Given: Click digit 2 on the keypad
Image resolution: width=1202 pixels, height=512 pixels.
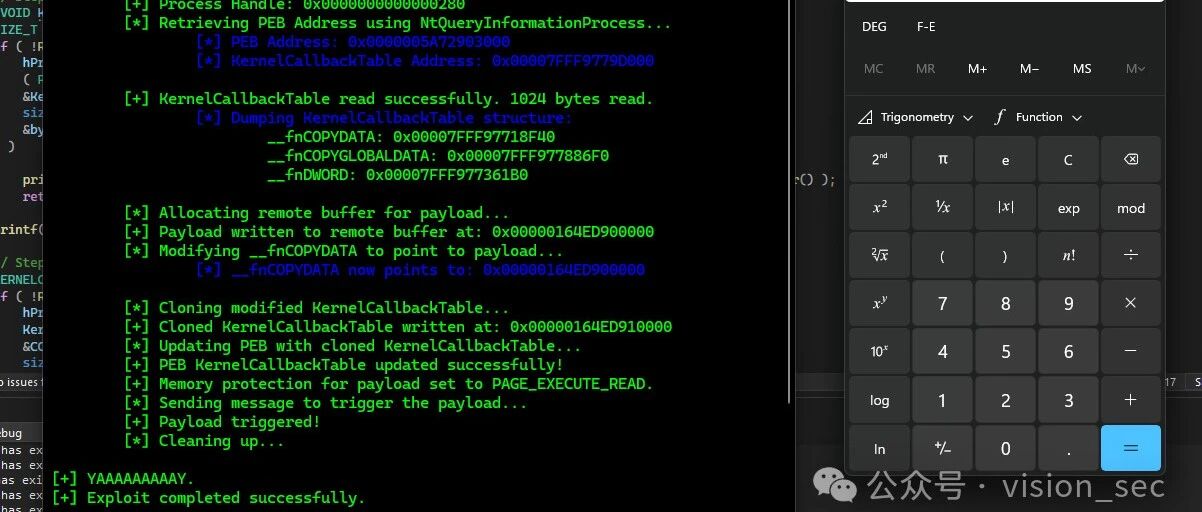Looking at the screenshot, I should pos(1005,400).
